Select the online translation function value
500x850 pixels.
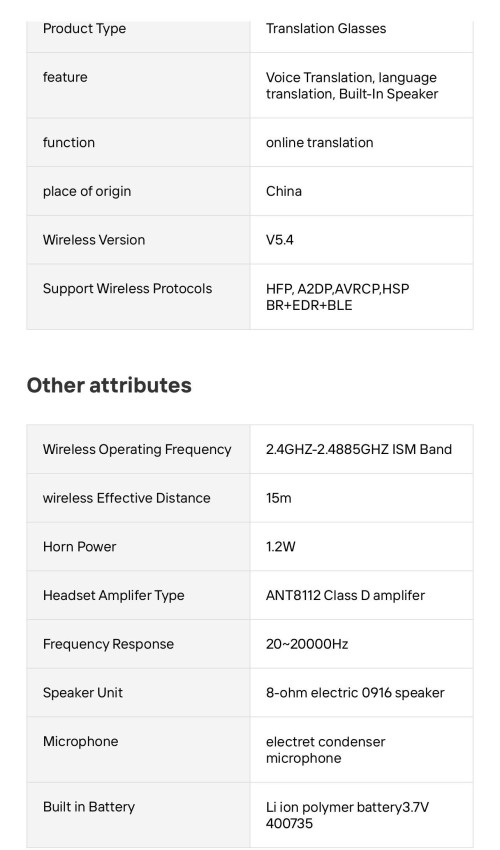point(319,143)
